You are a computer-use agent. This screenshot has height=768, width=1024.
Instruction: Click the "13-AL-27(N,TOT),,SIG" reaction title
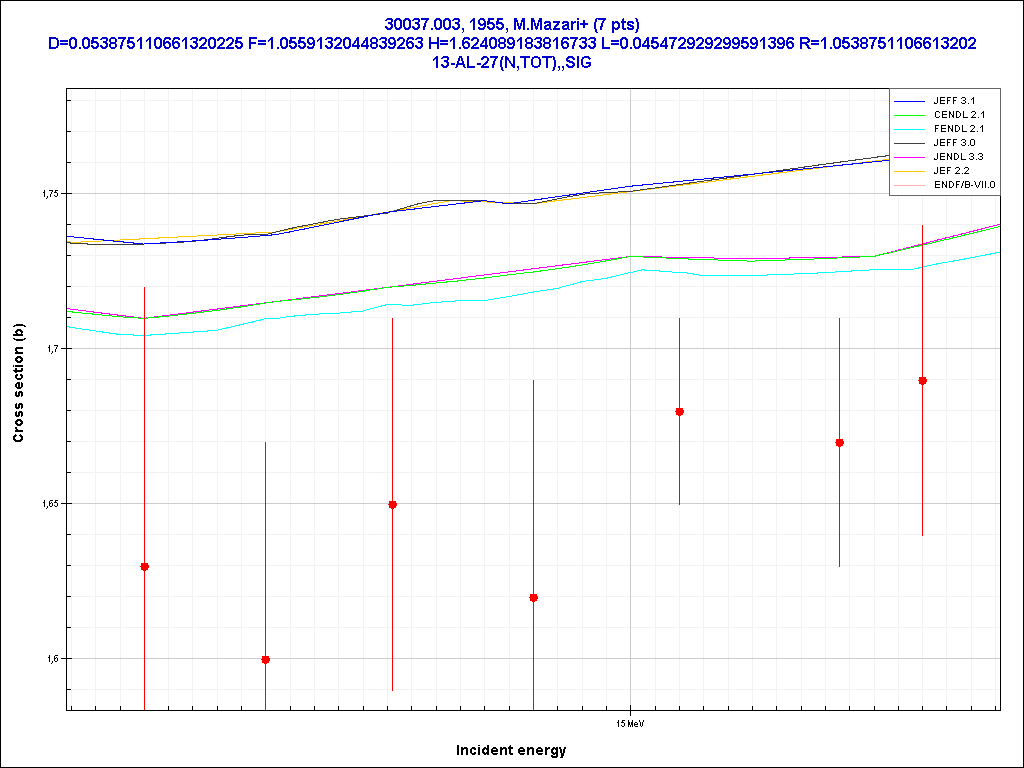tap(511, 61)
